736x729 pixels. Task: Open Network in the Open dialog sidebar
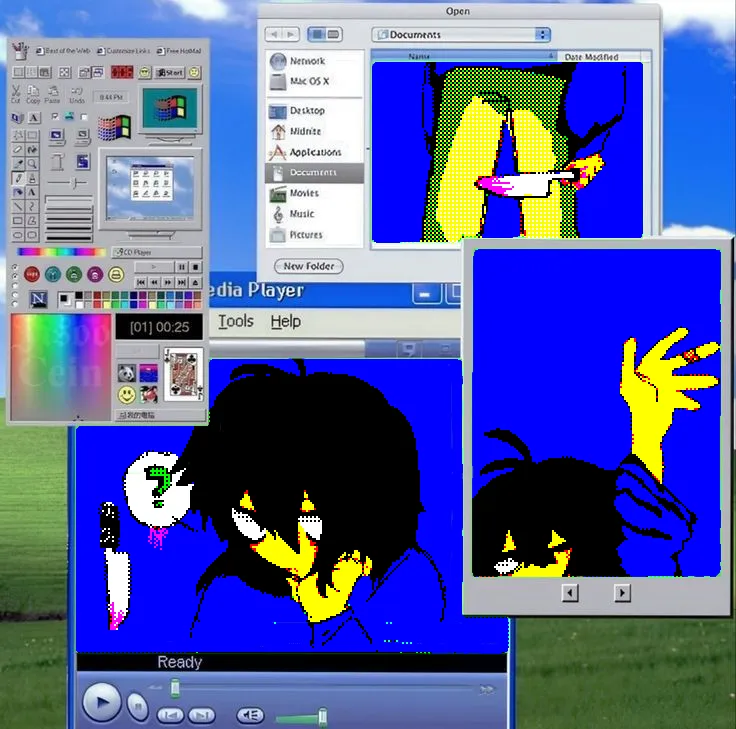coord(314,61)
